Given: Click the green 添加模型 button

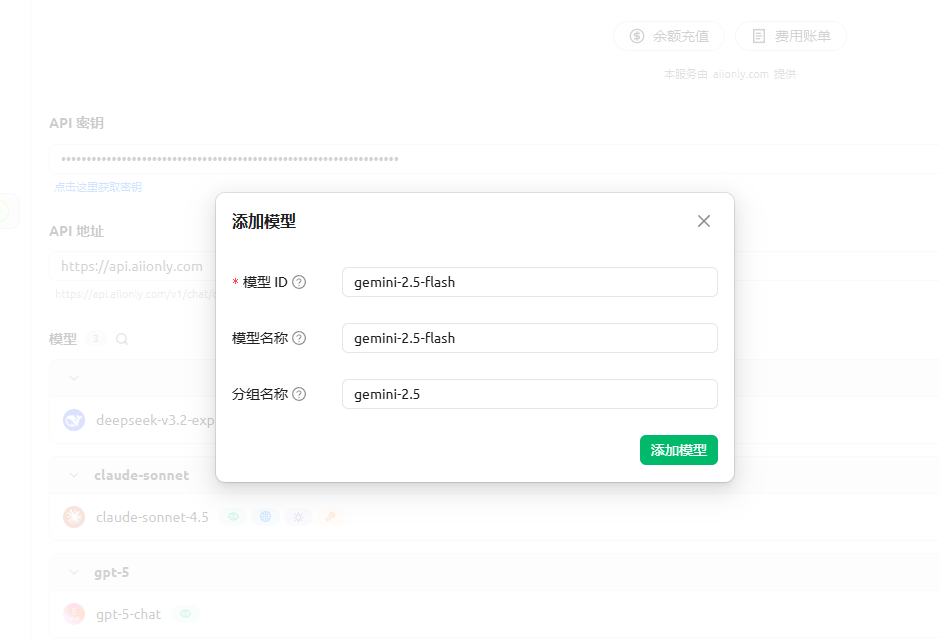Looking at the screenshot, I should click(679, 450).
